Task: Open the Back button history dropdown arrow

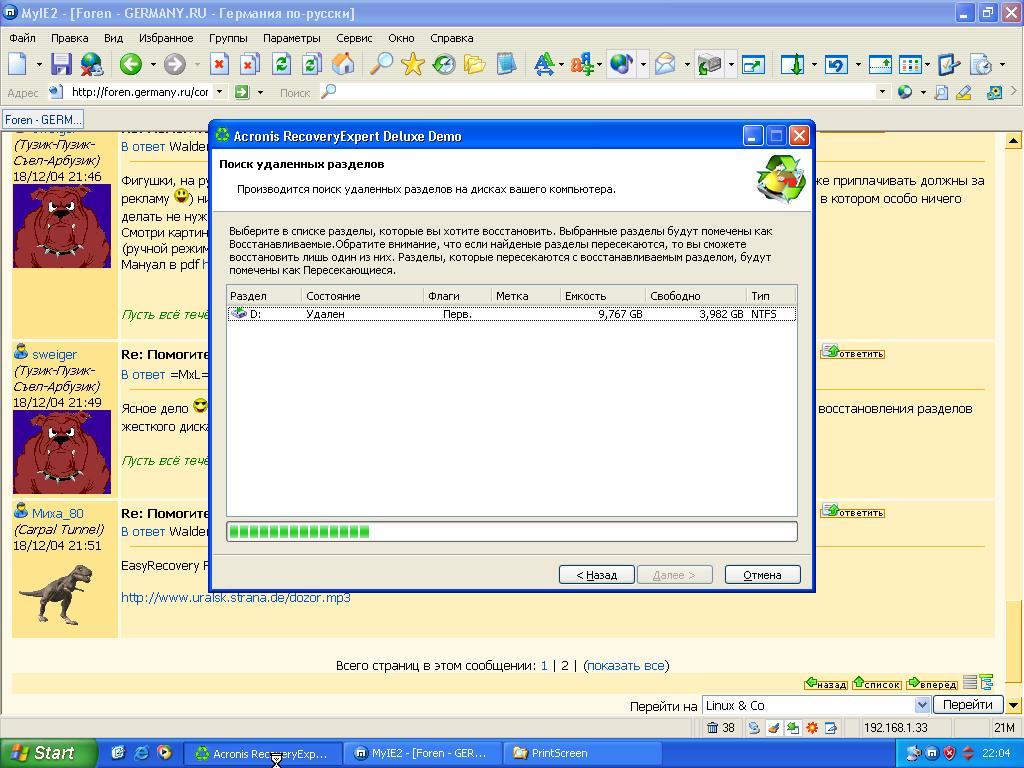Action: tap(153, 65)
